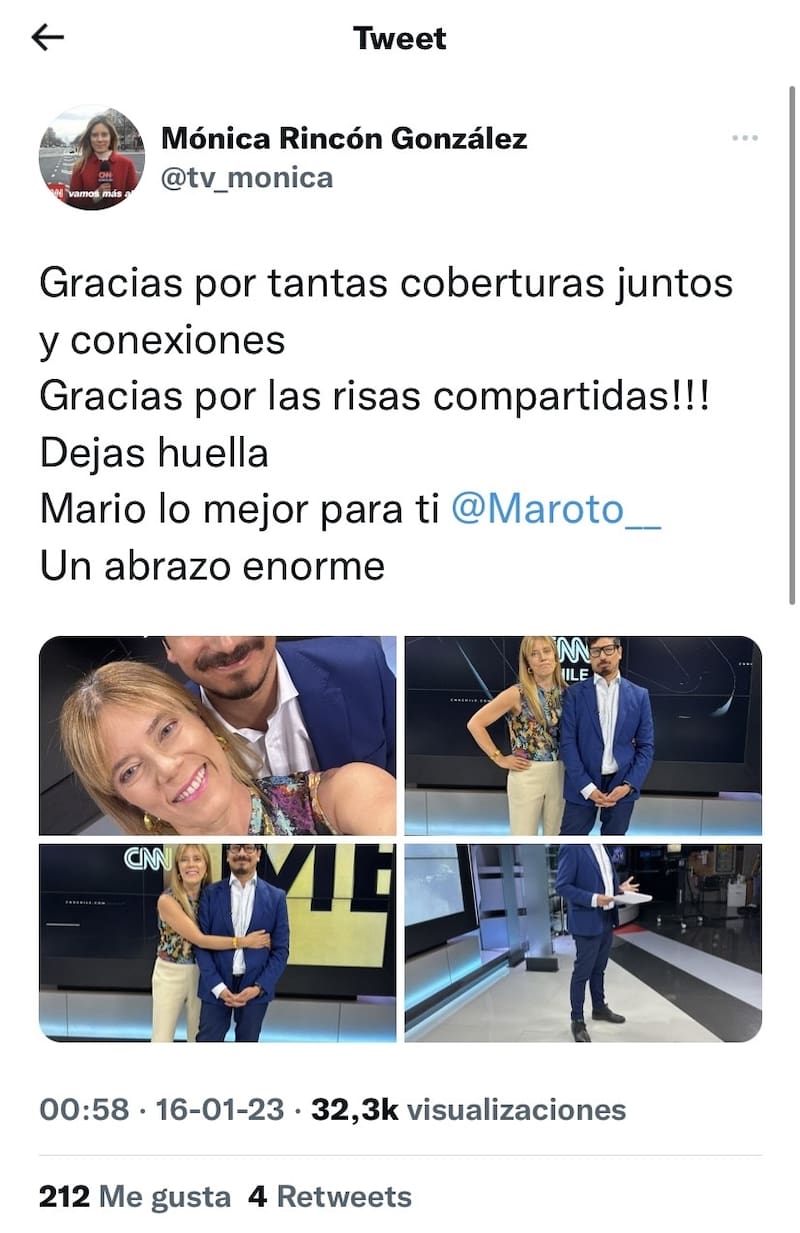This screenshot has width=800, height=1233.
Task: Open the 32,3k visualizaciones stats
Action: coord(469,1109)
